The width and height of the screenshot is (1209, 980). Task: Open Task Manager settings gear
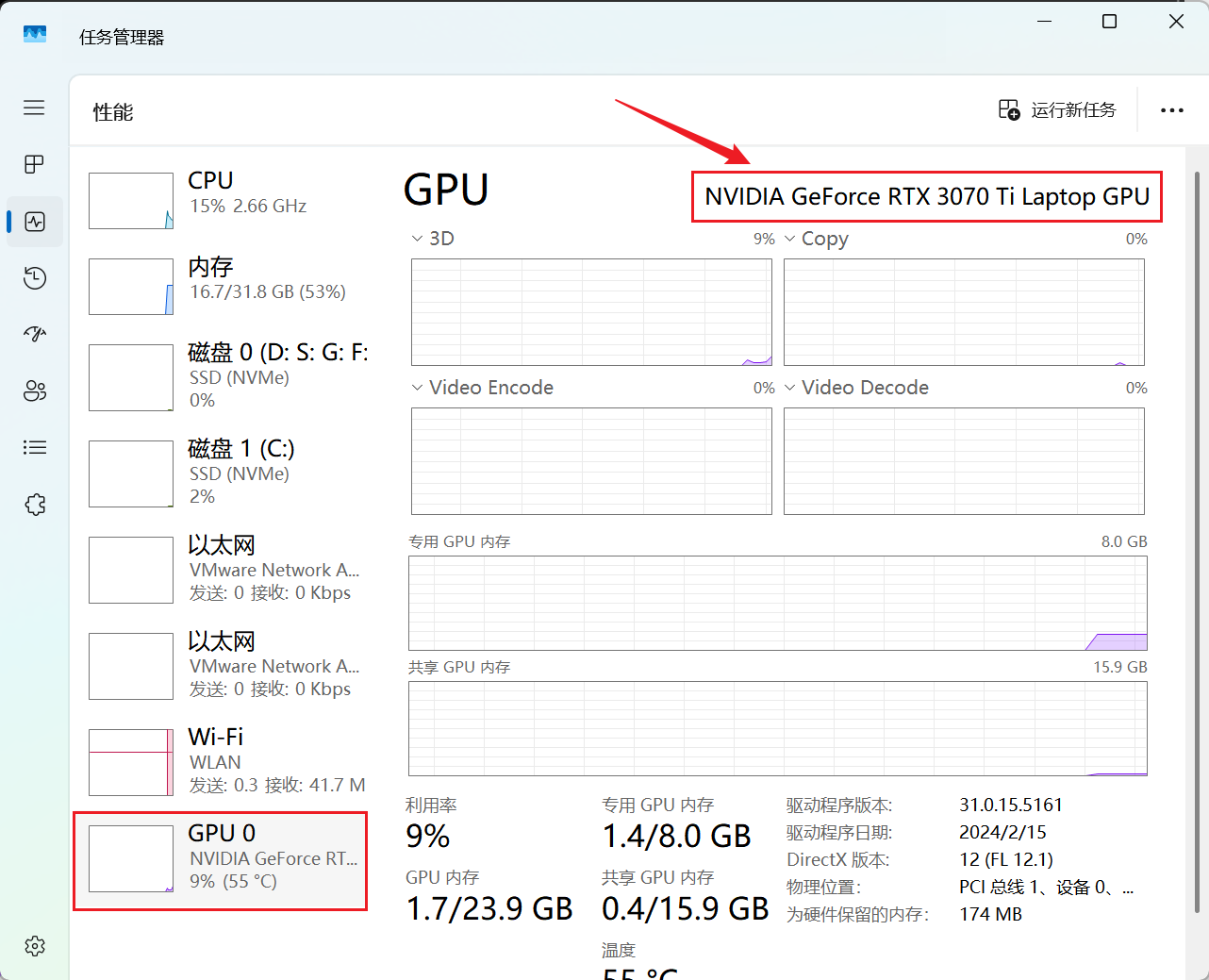click(x=35, y=946)
